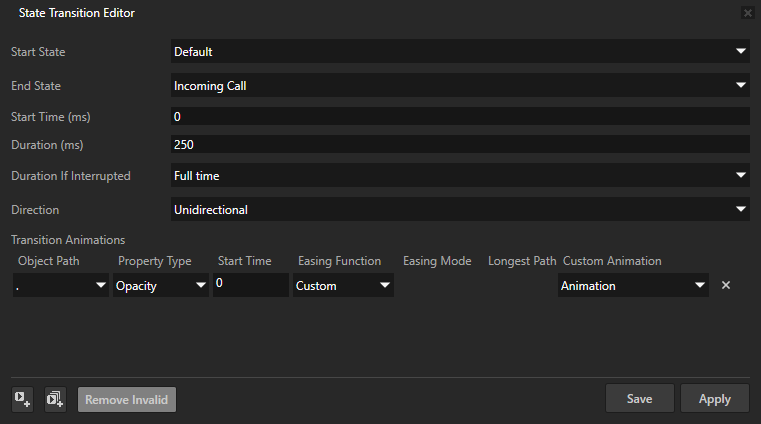Click the animation row Start Time field
Screen dimensions: 761x424
tap(250, 285)
